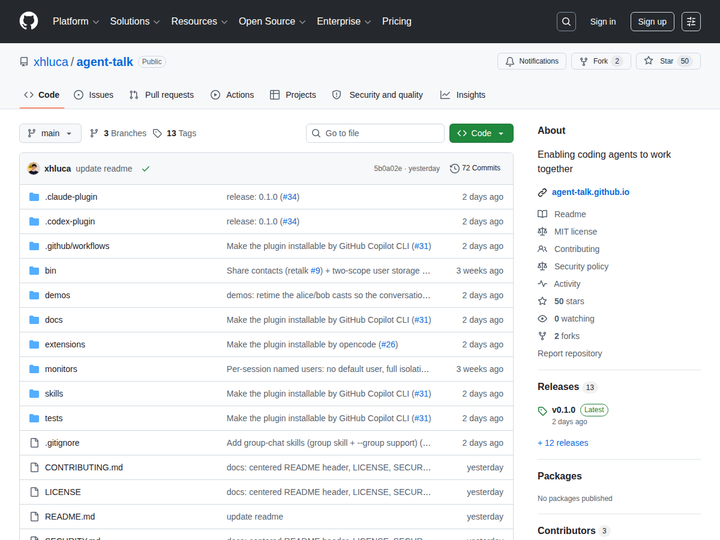Click the folder icon for .claude-plugin
The image size is (720, 540).
point(34,197)
